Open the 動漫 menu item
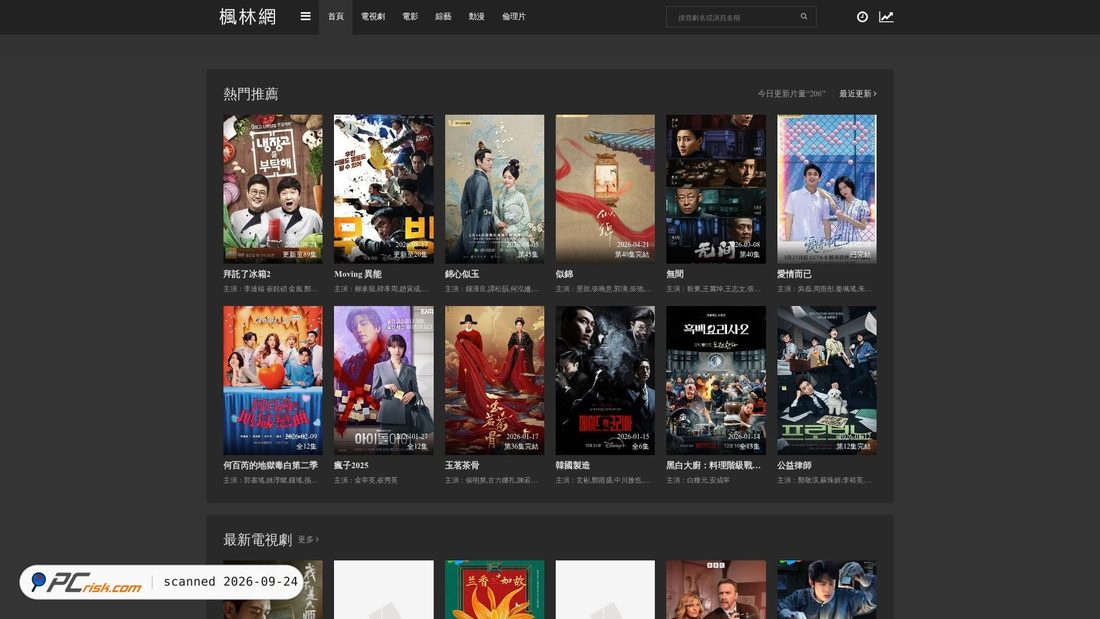 [x=477, y=17]
